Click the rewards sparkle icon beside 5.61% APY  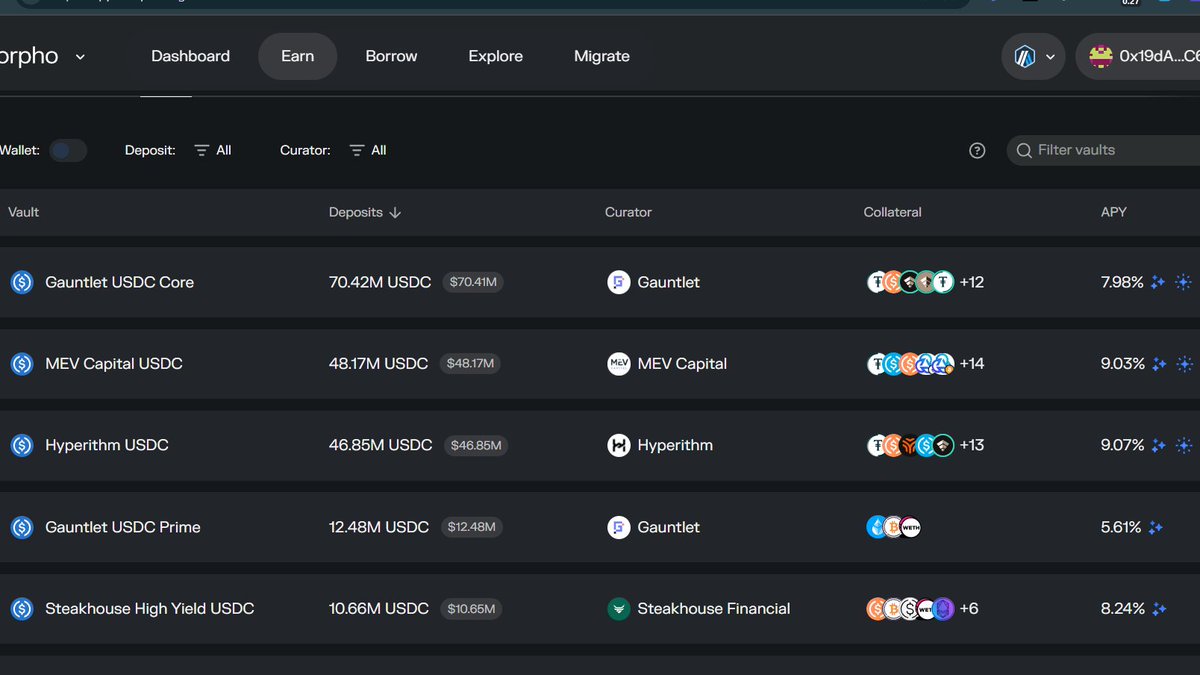click(x=1156, y=527)
